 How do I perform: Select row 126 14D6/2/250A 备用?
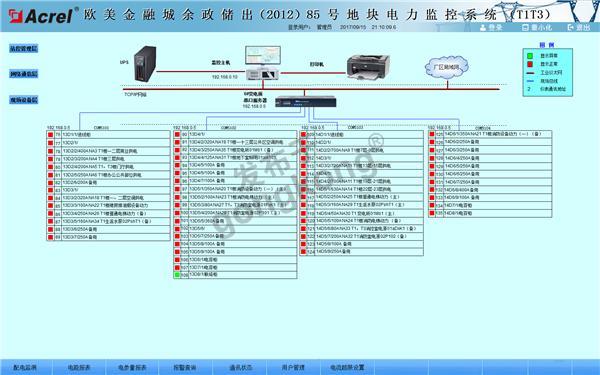click(x=490, y=142)
